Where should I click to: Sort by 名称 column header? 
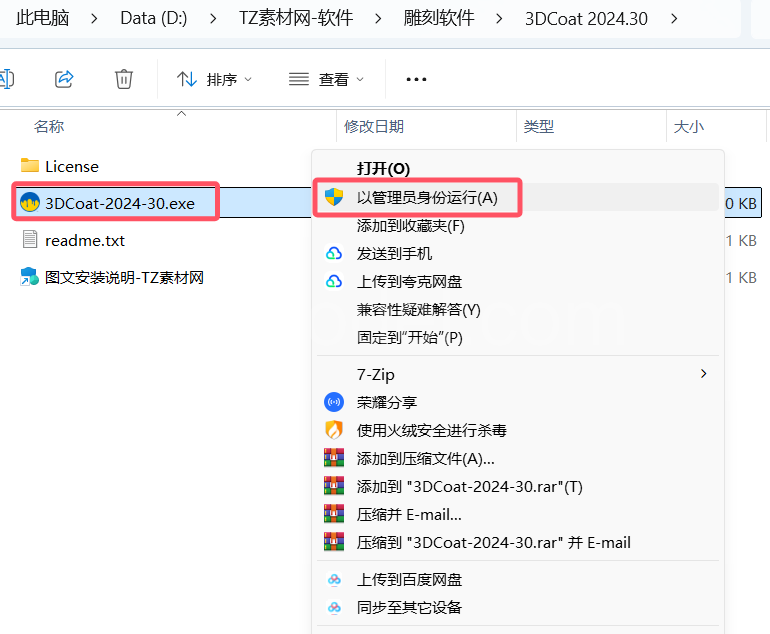(x=49, y=127)
